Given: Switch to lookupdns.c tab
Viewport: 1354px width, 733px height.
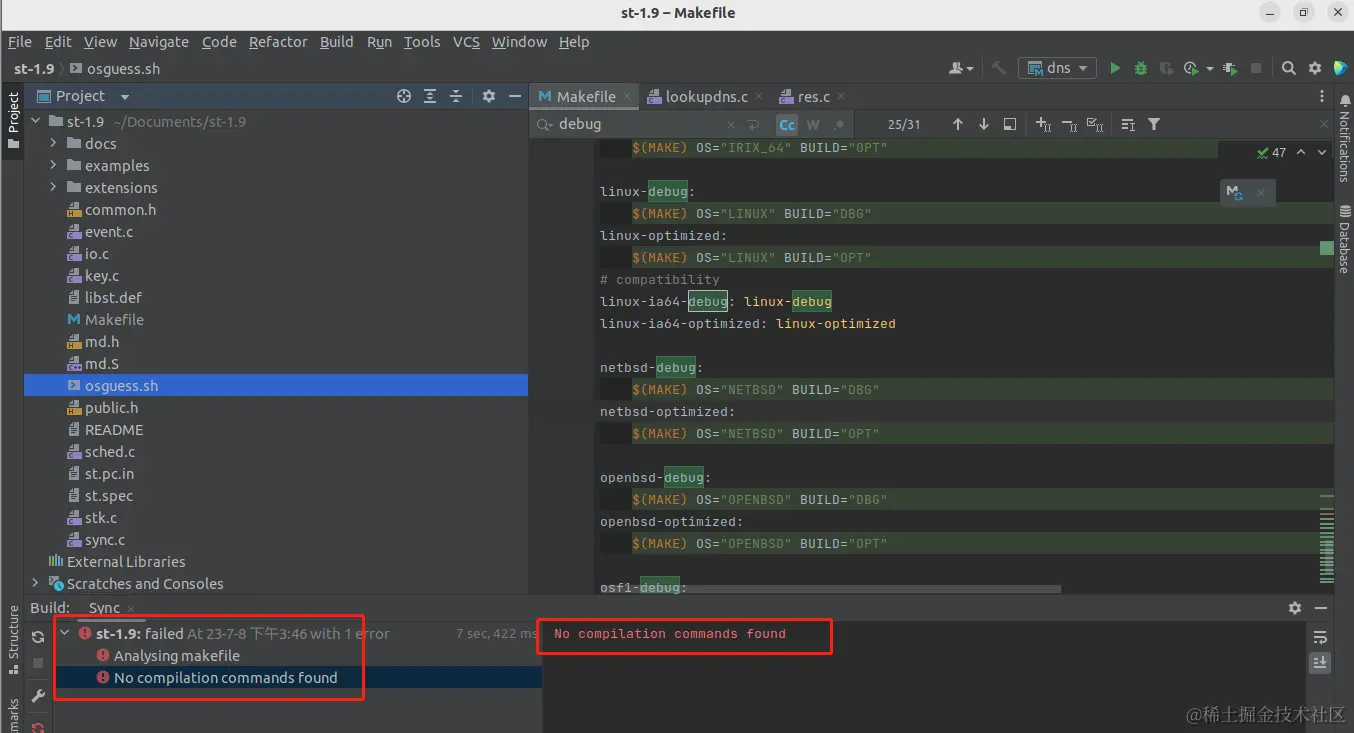Looking at the screenshot, I should [707, 96].
